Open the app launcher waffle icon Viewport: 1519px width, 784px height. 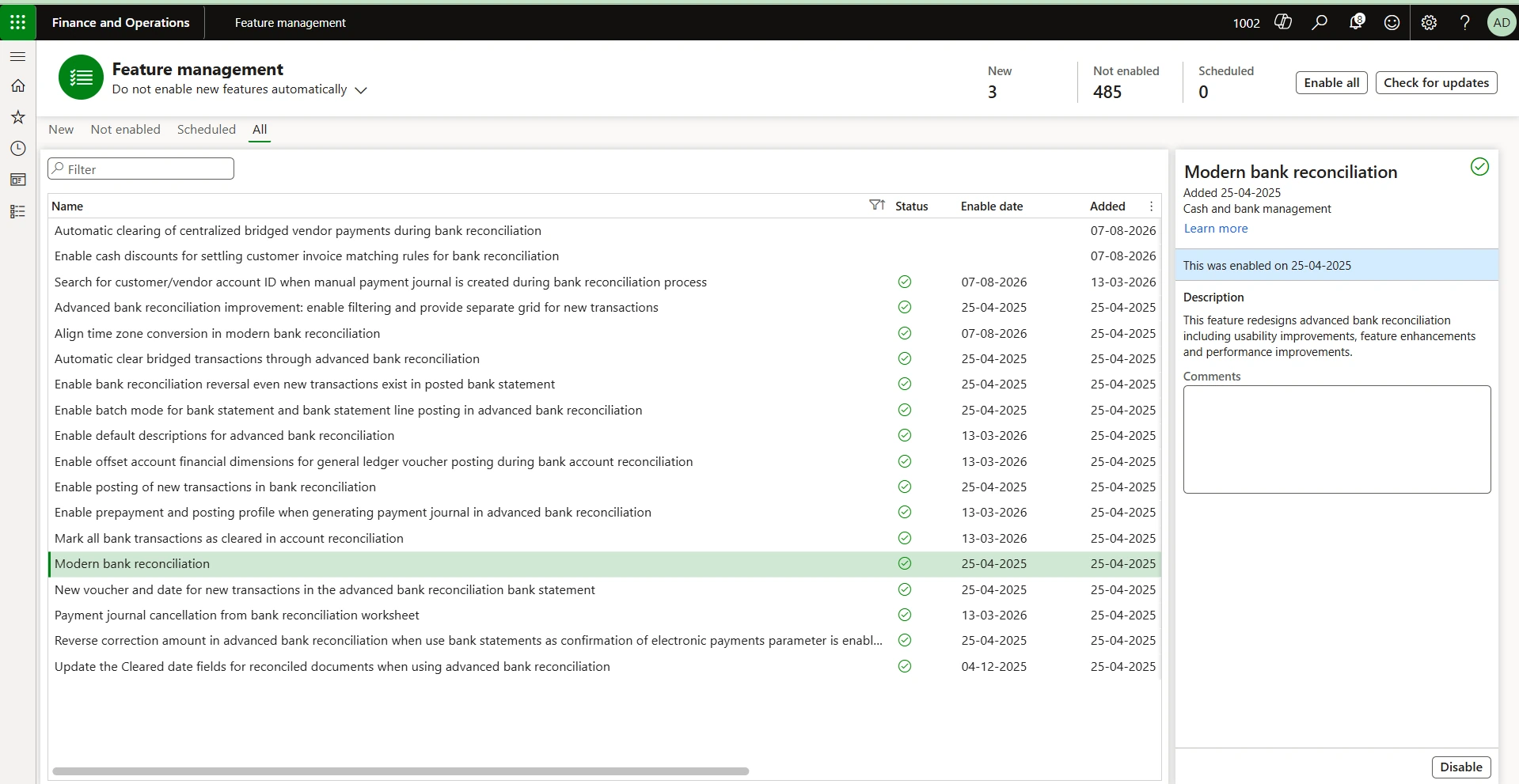click(17, 22)
